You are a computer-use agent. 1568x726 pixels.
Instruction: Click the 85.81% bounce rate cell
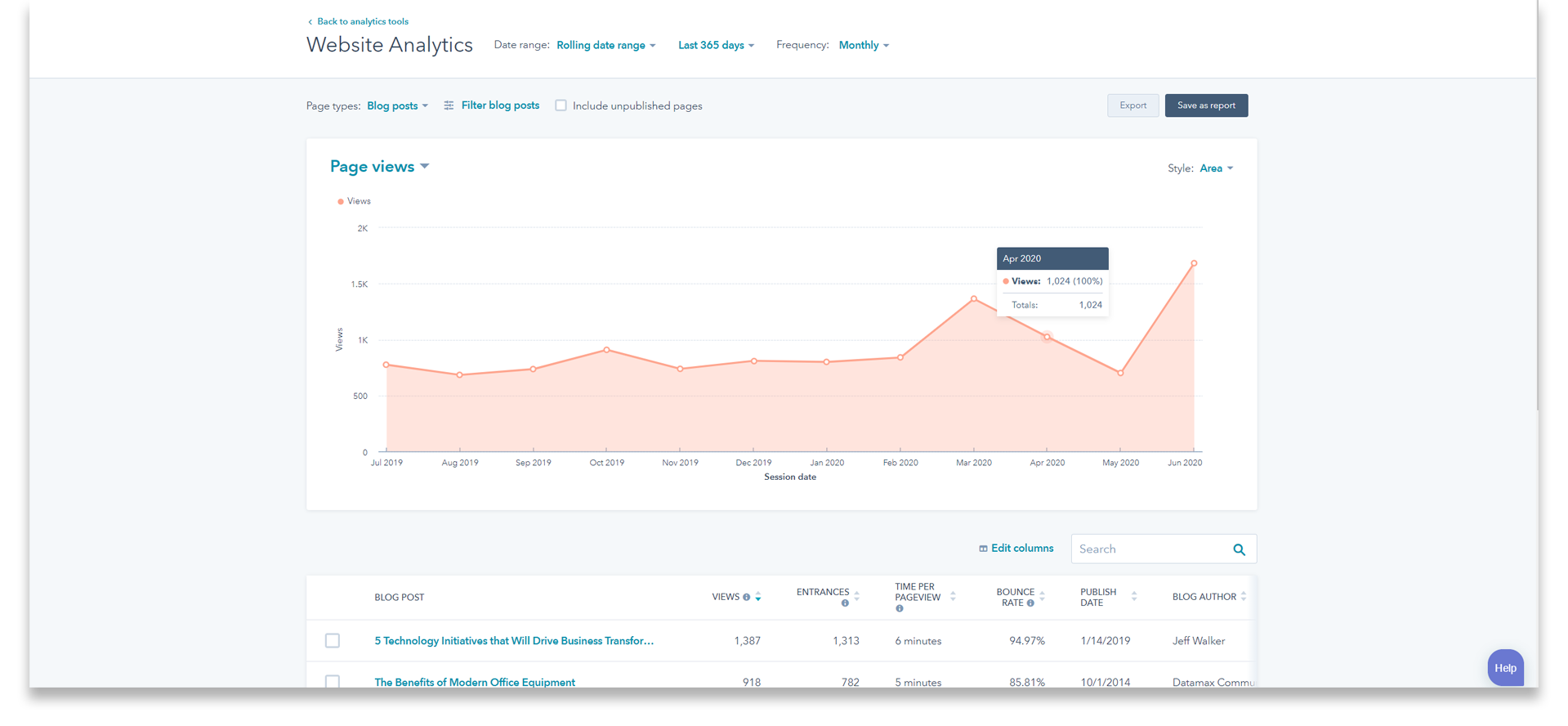pyautogui.click(x=1027, y=682)
